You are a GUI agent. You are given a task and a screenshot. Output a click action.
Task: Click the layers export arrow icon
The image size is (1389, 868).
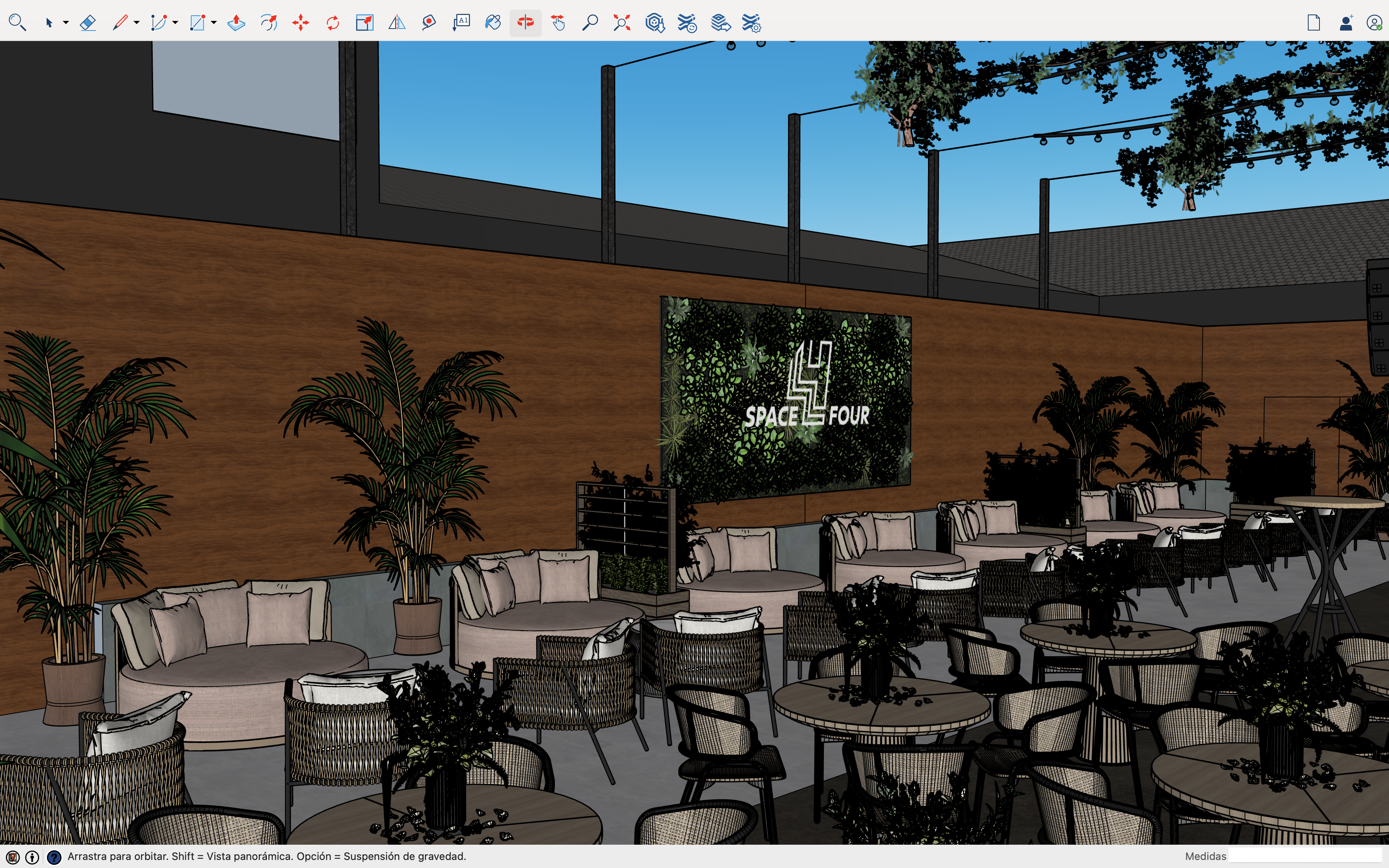720,23
